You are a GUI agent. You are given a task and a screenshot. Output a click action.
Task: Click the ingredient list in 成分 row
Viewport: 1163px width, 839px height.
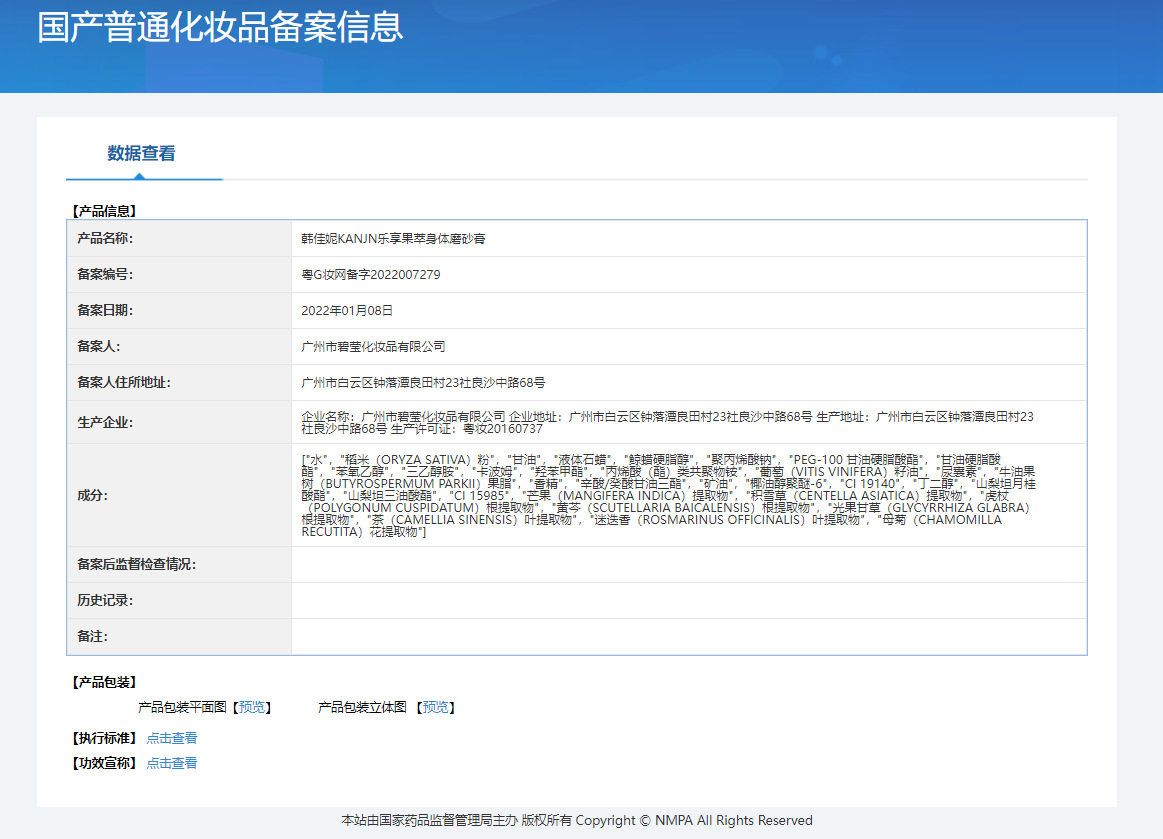(668, 496)
